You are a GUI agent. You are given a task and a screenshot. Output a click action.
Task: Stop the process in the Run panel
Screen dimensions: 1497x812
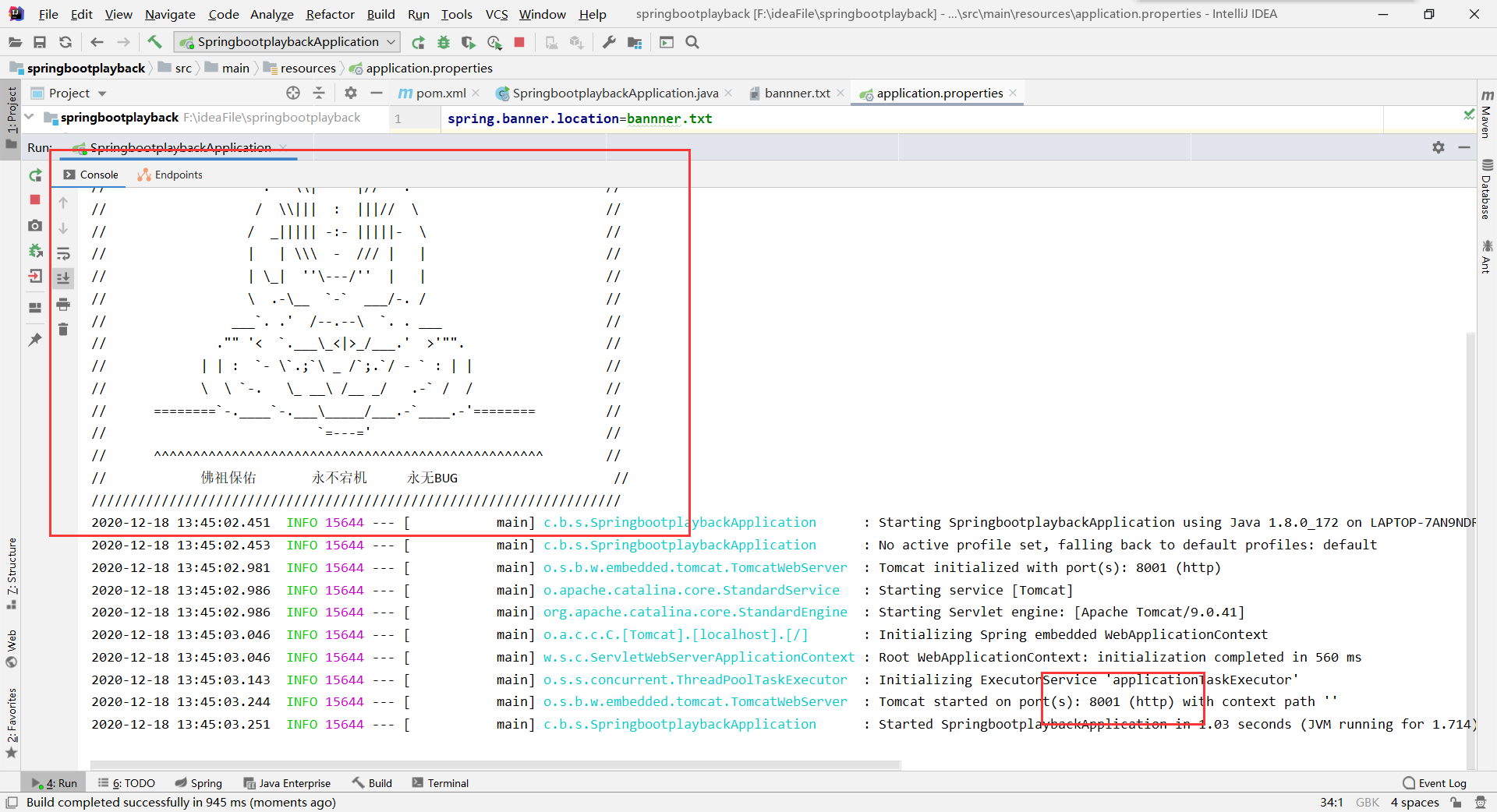(35, 200)
